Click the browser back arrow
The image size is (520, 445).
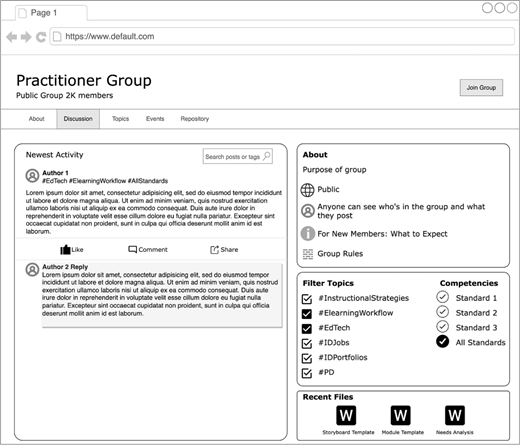tap(12, 37)
